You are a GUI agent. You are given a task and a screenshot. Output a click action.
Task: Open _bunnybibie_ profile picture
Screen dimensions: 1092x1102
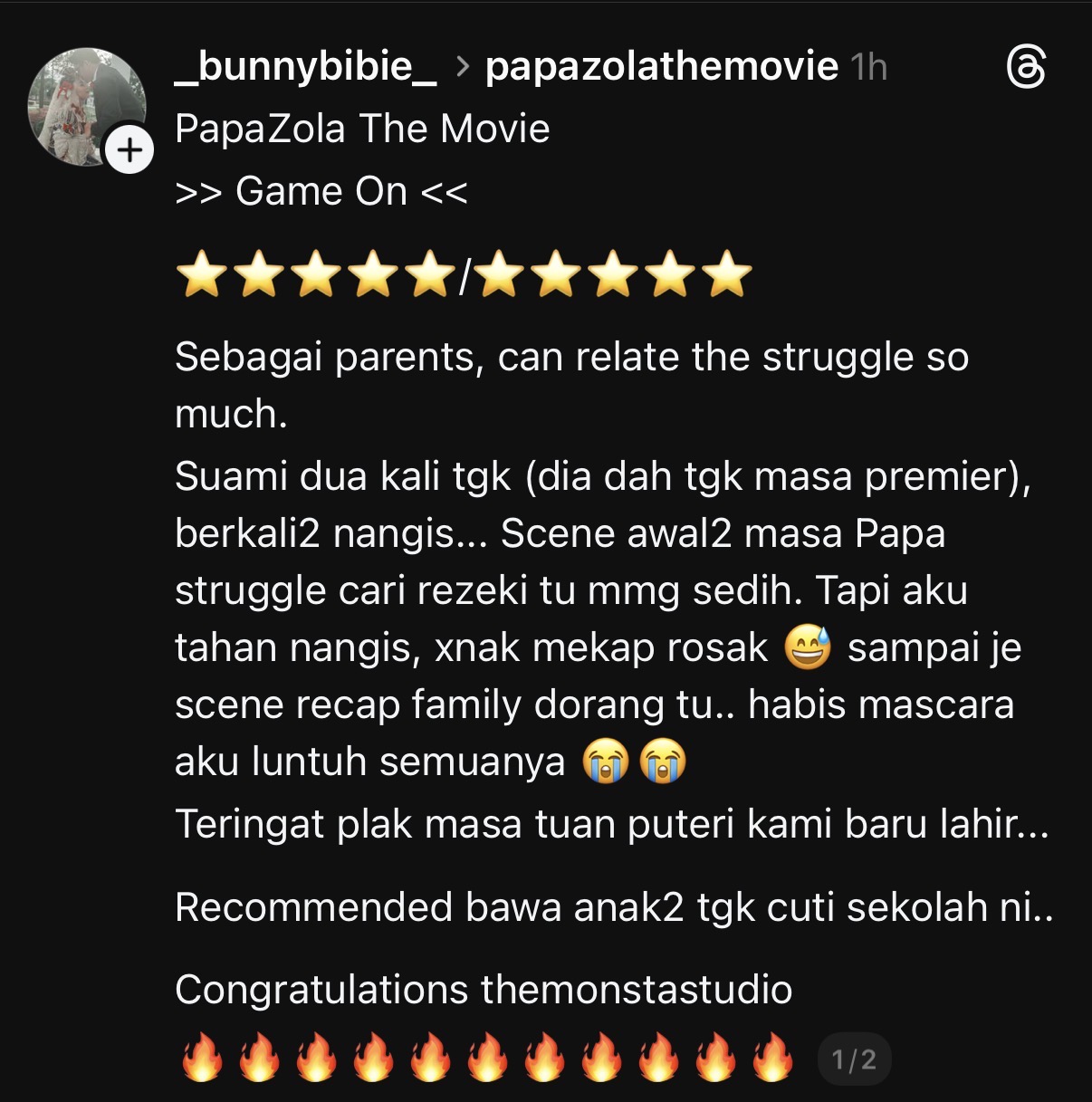[87, 107]
